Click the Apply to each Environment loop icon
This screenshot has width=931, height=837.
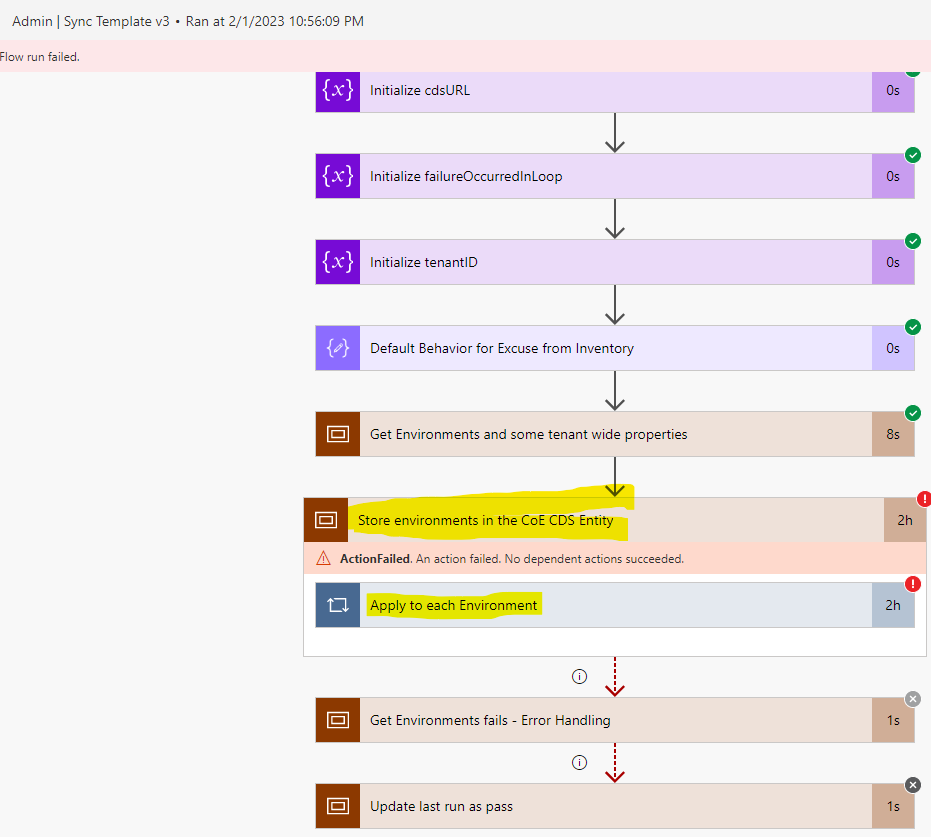pos(337,605)
